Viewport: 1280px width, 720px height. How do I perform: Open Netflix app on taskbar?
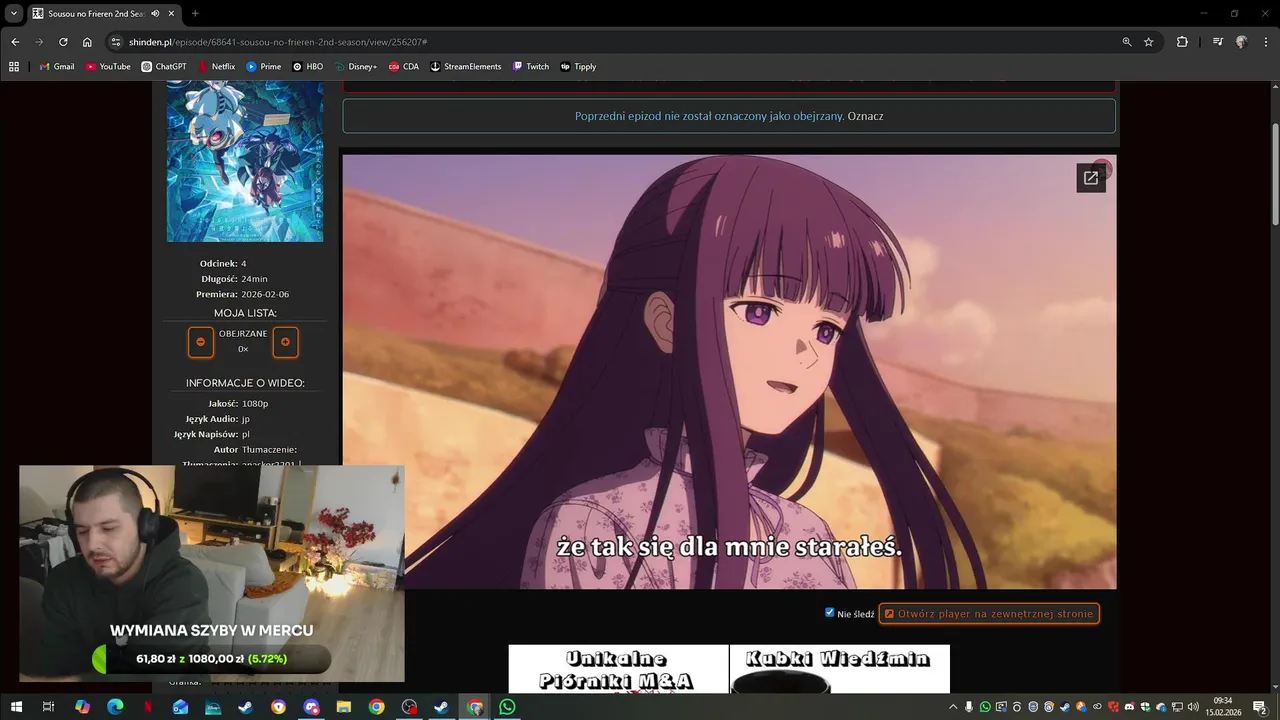(x=148, y=707)
